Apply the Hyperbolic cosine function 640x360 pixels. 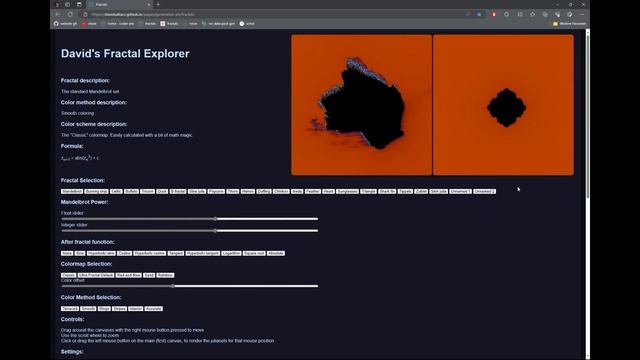pyautogui.click(x=150, y=253)
